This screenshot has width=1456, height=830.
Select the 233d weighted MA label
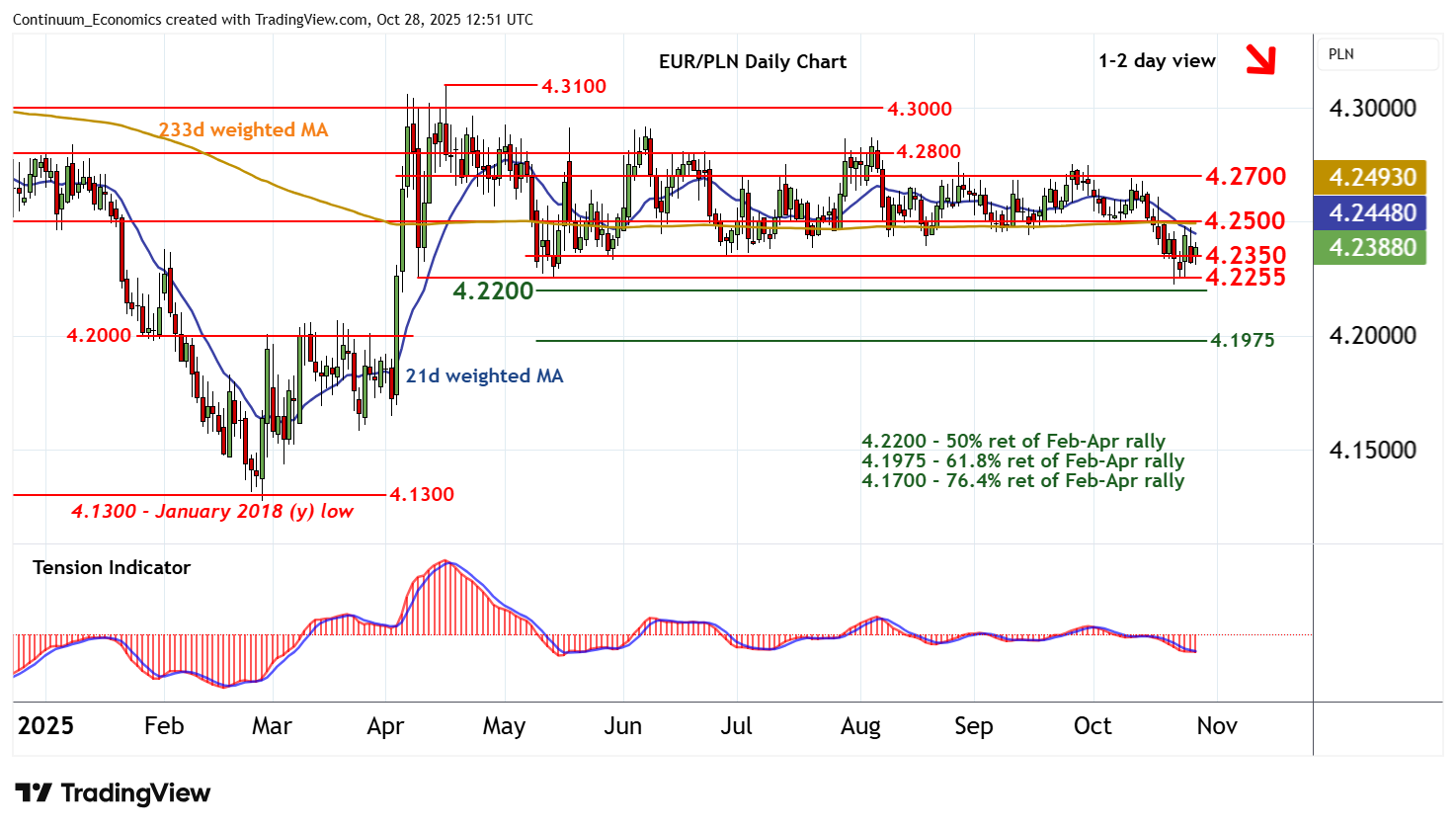point(243,129)
